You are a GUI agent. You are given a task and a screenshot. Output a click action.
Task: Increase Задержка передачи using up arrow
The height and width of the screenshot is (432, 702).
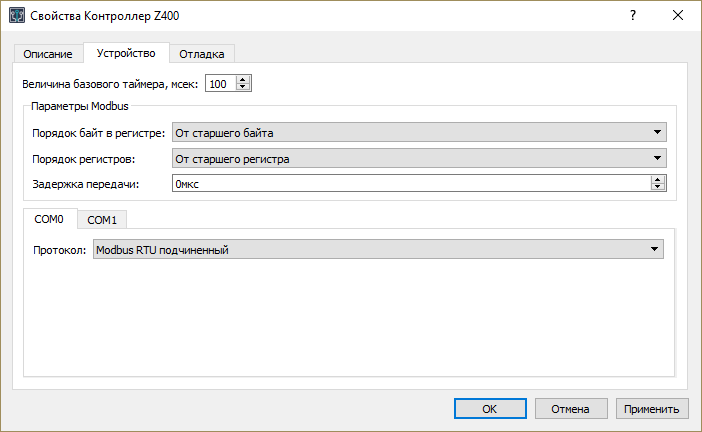pyautogui.click(x=657, y=179)
